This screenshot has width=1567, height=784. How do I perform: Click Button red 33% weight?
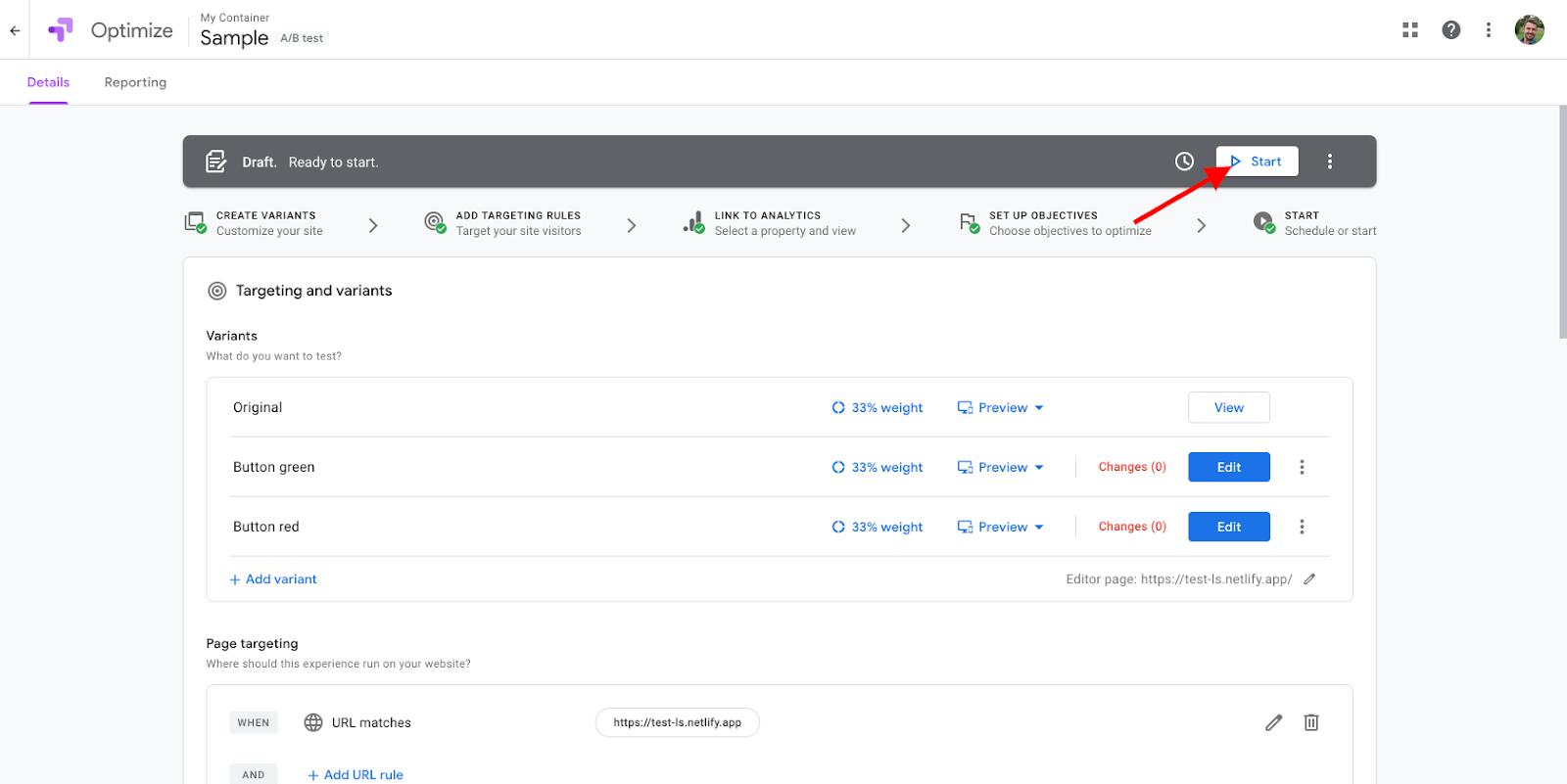[878, 528]
